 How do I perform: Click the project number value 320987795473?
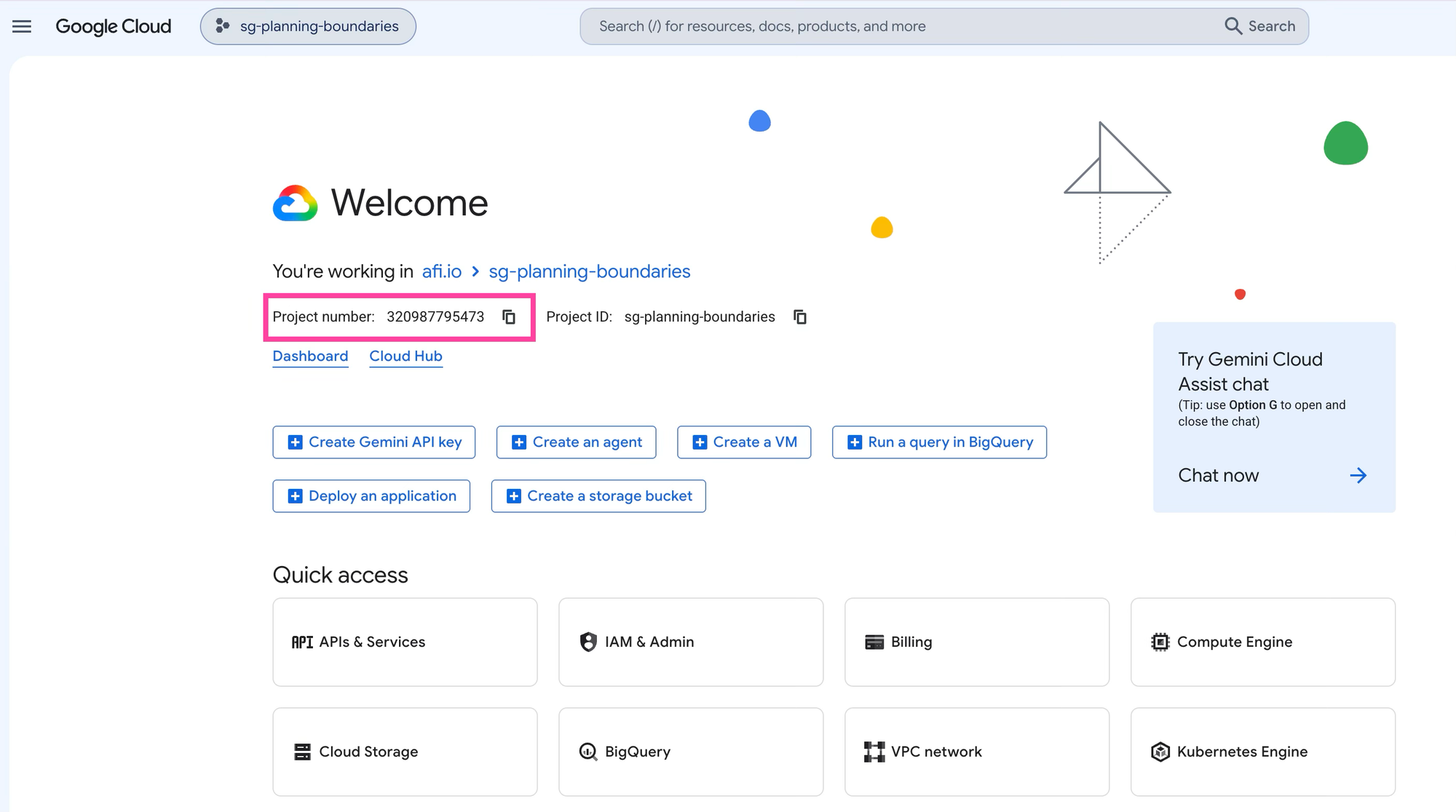click(435, 317)
